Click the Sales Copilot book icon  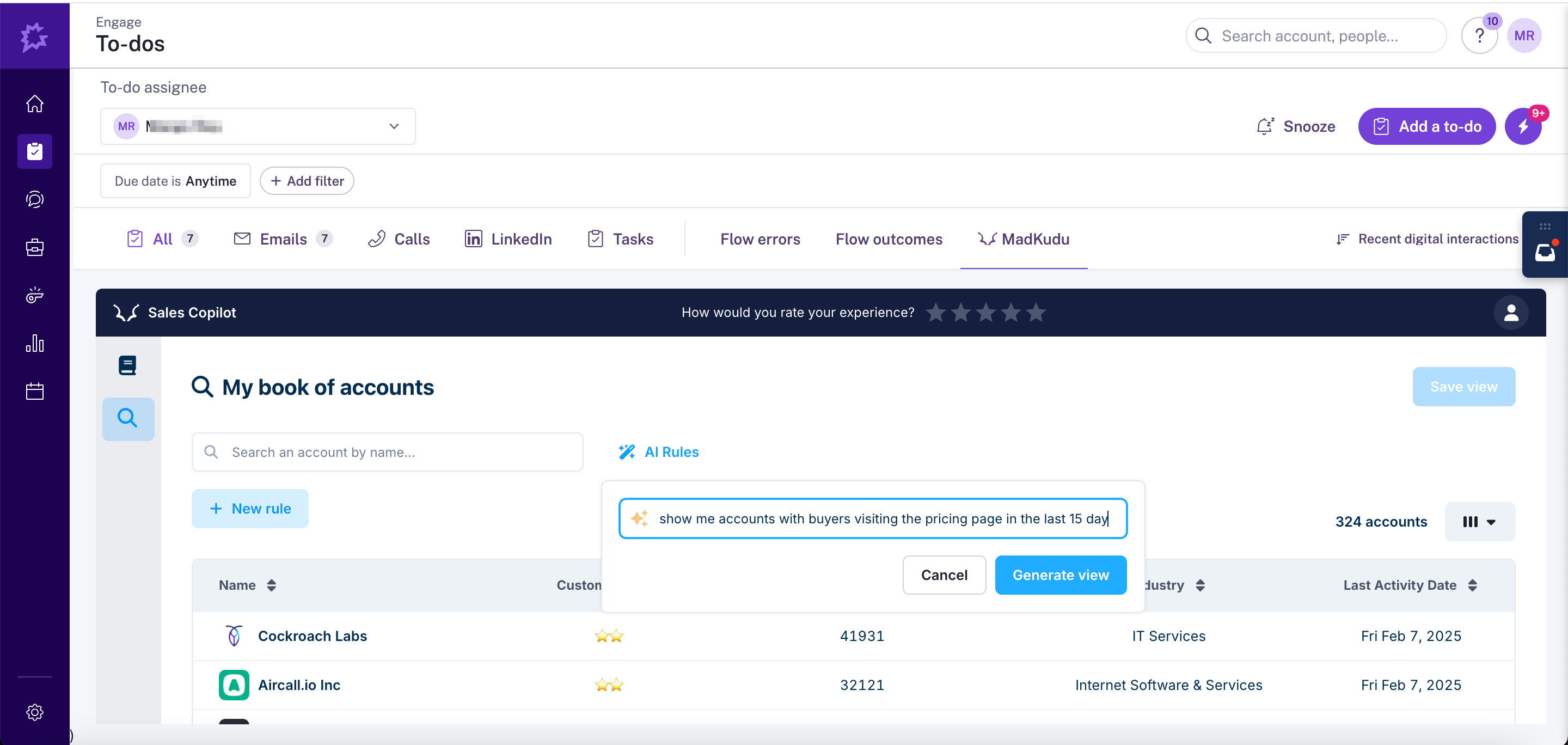[127, 365]
